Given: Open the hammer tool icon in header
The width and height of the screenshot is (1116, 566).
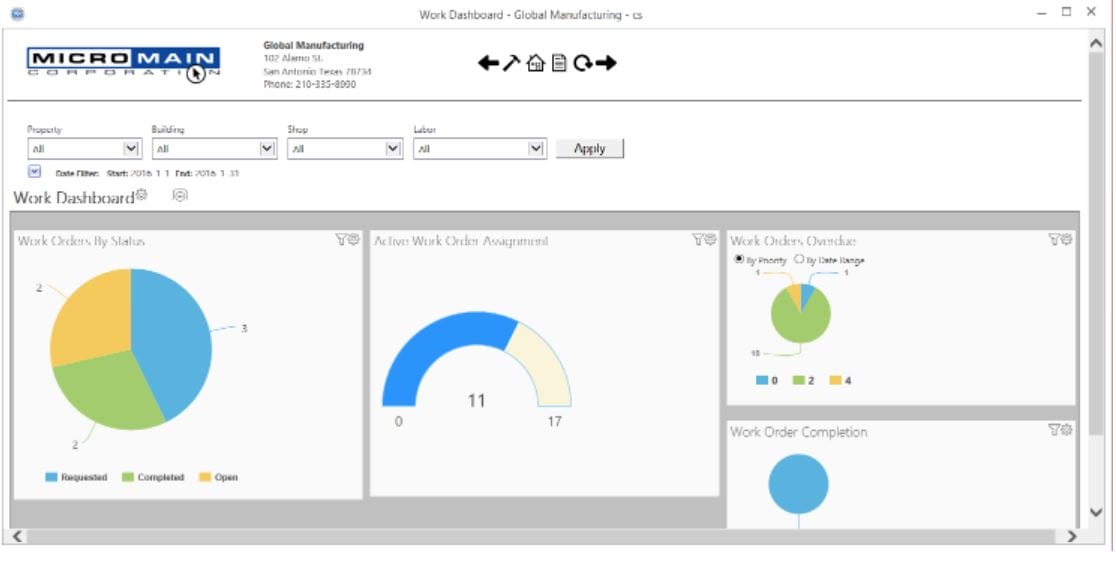Looking at the screenshot, I should pyautogui.click(x=512, y=63).
